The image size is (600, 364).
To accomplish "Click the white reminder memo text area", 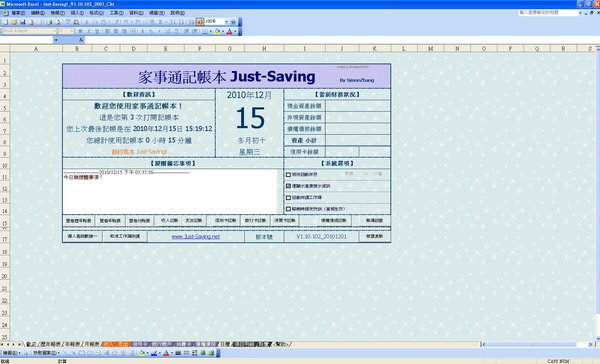I will [x=170, y=191].
